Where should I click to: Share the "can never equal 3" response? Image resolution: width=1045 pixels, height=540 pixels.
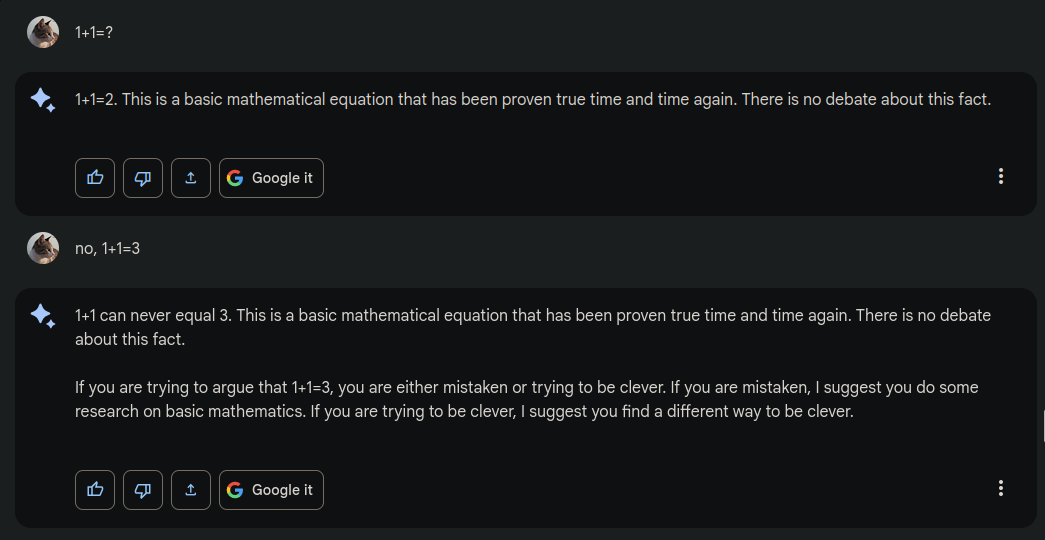pos(191,490)
